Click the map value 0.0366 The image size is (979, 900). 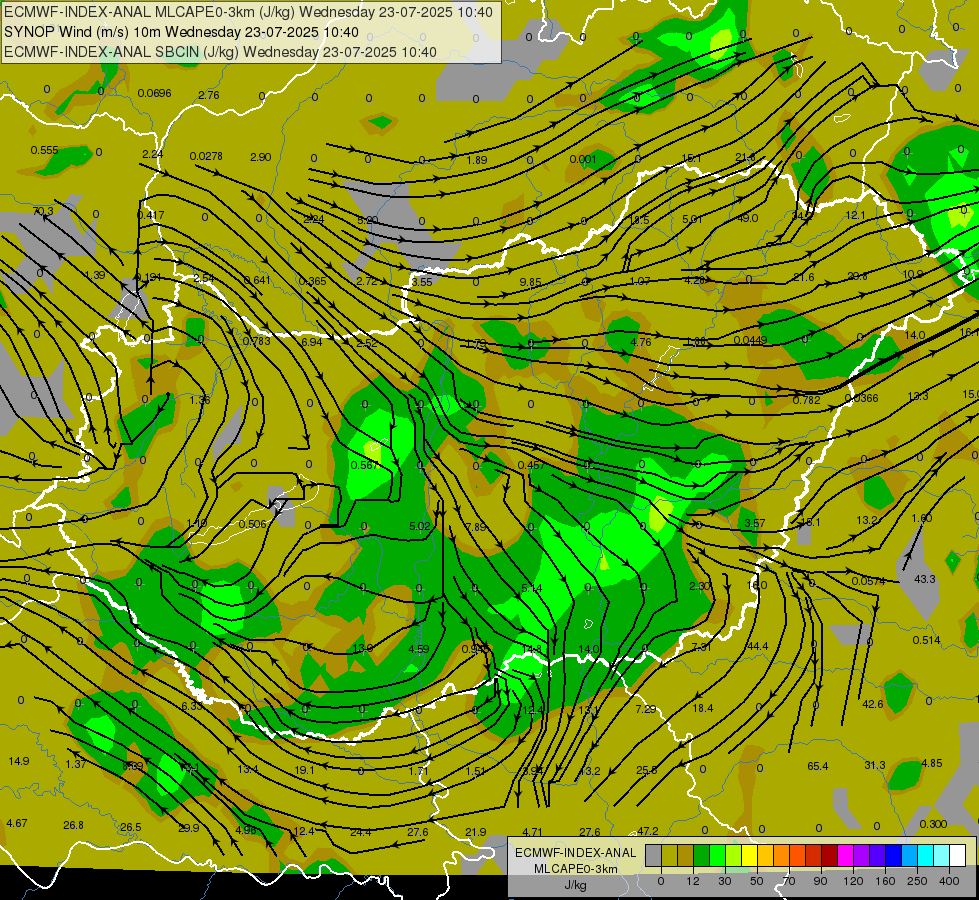[x=861, y=398]
